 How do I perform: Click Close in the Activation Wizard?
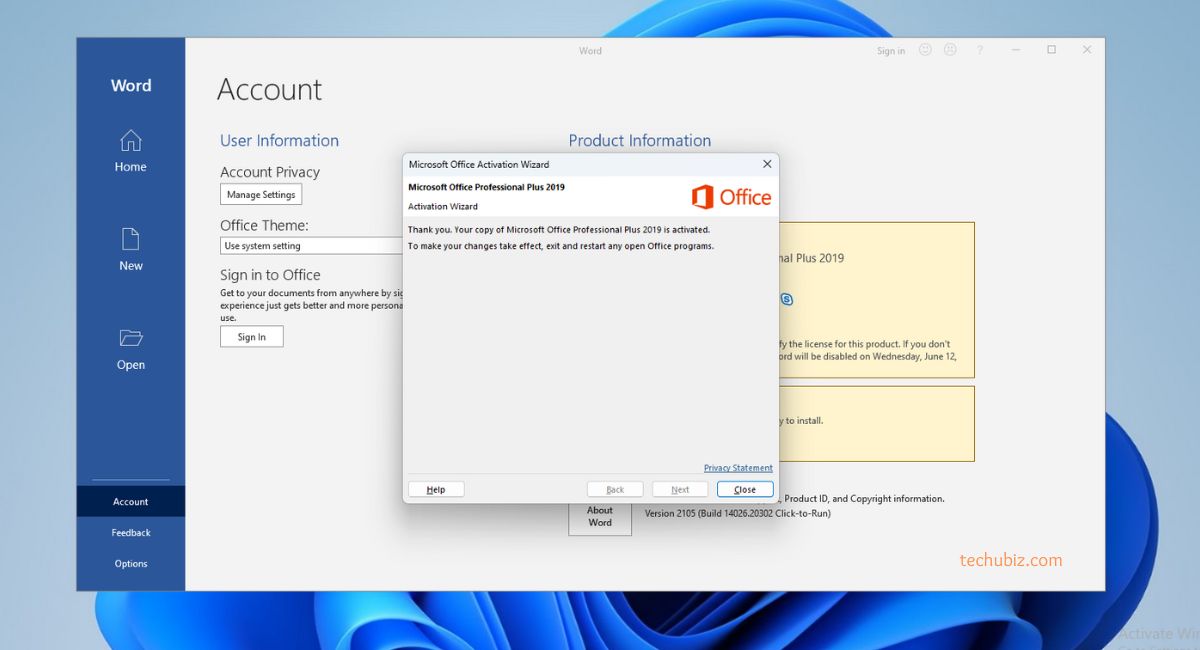(x=745, y=490)
